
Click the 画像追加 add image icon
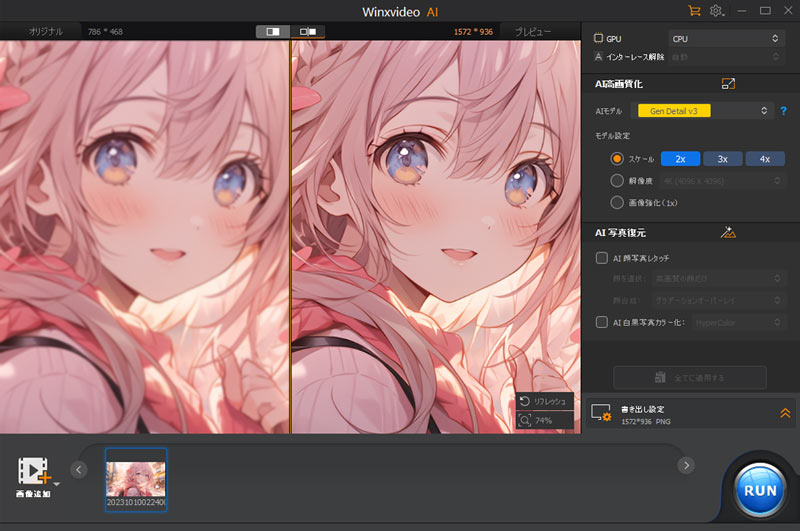coord(35,470)
